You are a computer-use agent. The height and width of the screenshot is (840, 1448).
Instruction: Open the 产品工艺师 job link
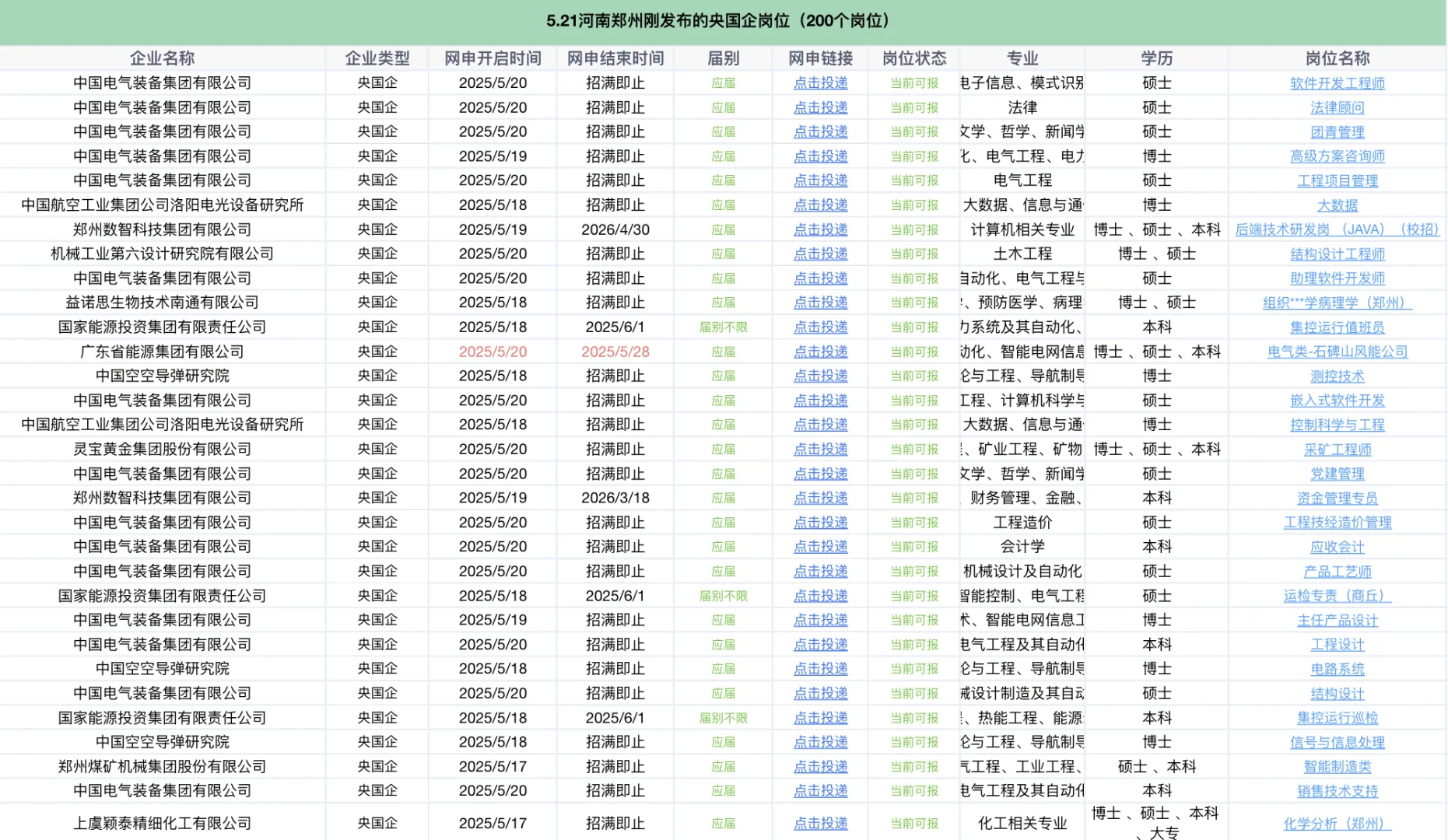point(1337,572)
